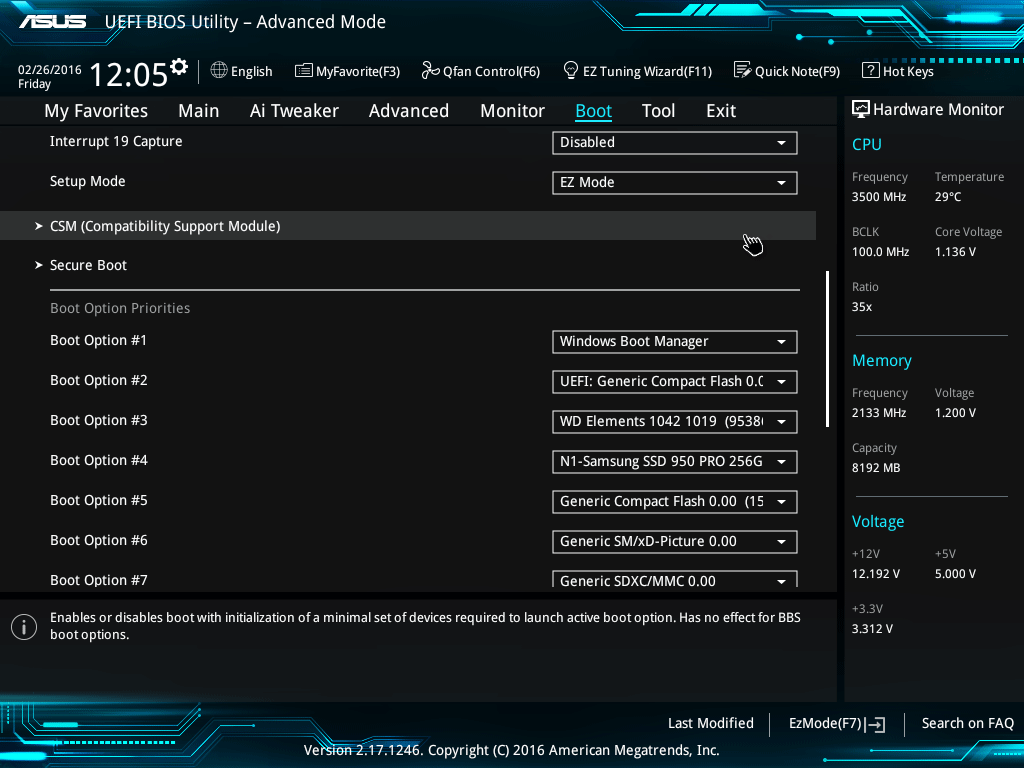Click the Qfan Control fan icon

pyautogui.click(x=430, y=70)
